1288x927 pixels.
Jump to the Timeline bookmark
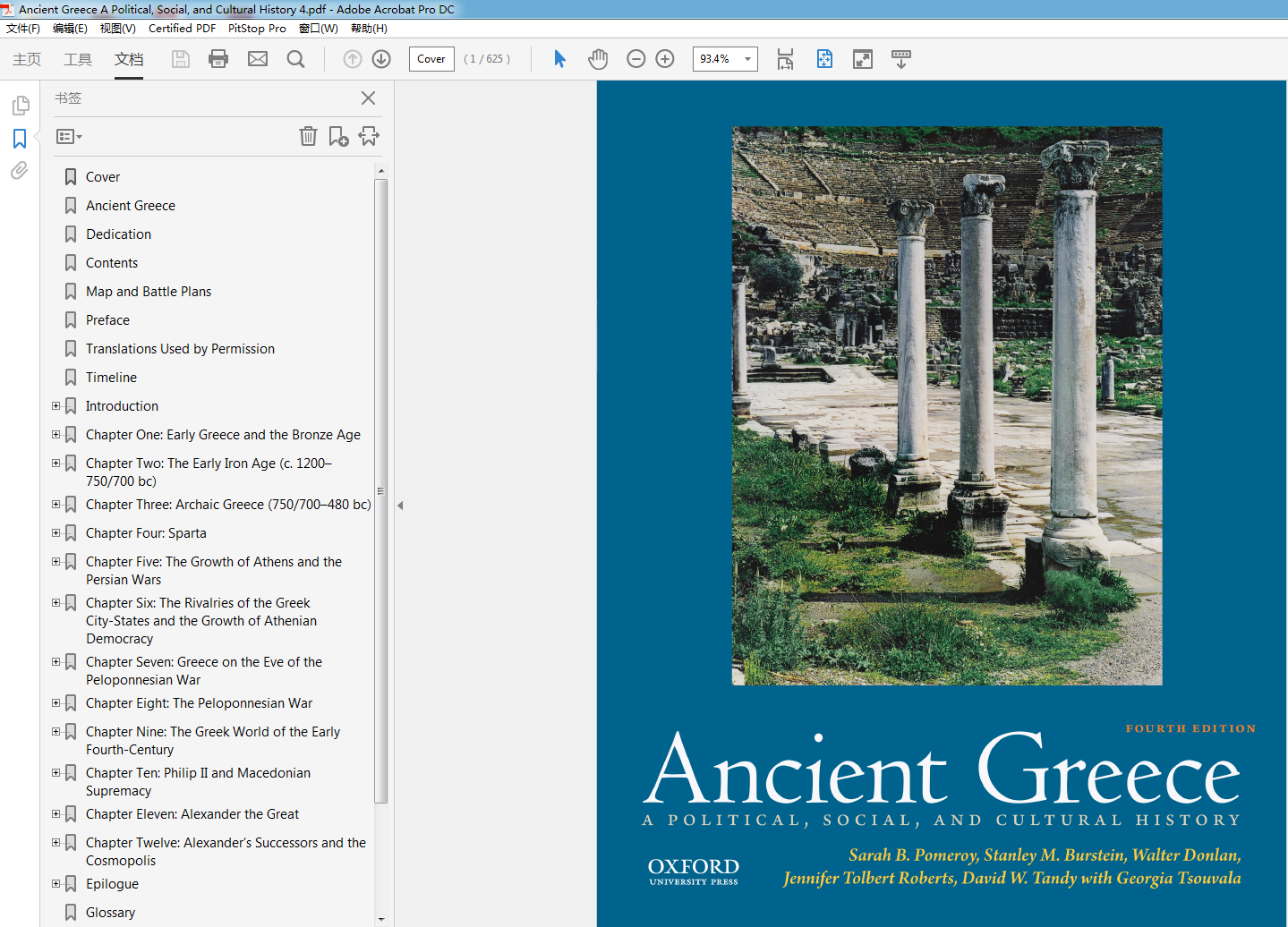111,378
